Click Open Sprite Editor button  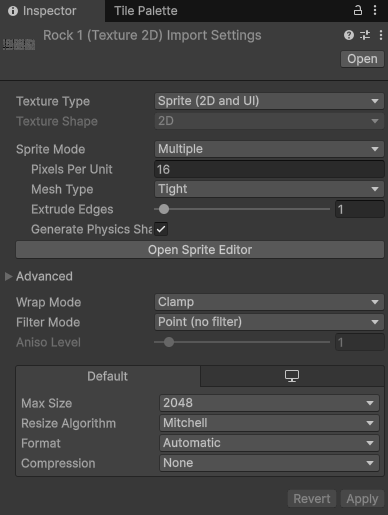200,250
